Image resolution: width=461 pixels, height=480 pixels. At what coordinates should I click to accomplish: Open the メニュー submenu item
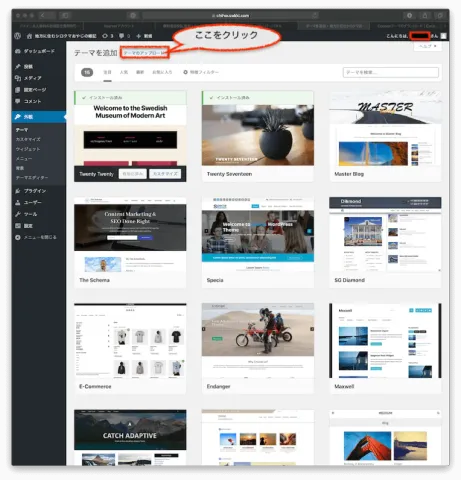point(24,159)
